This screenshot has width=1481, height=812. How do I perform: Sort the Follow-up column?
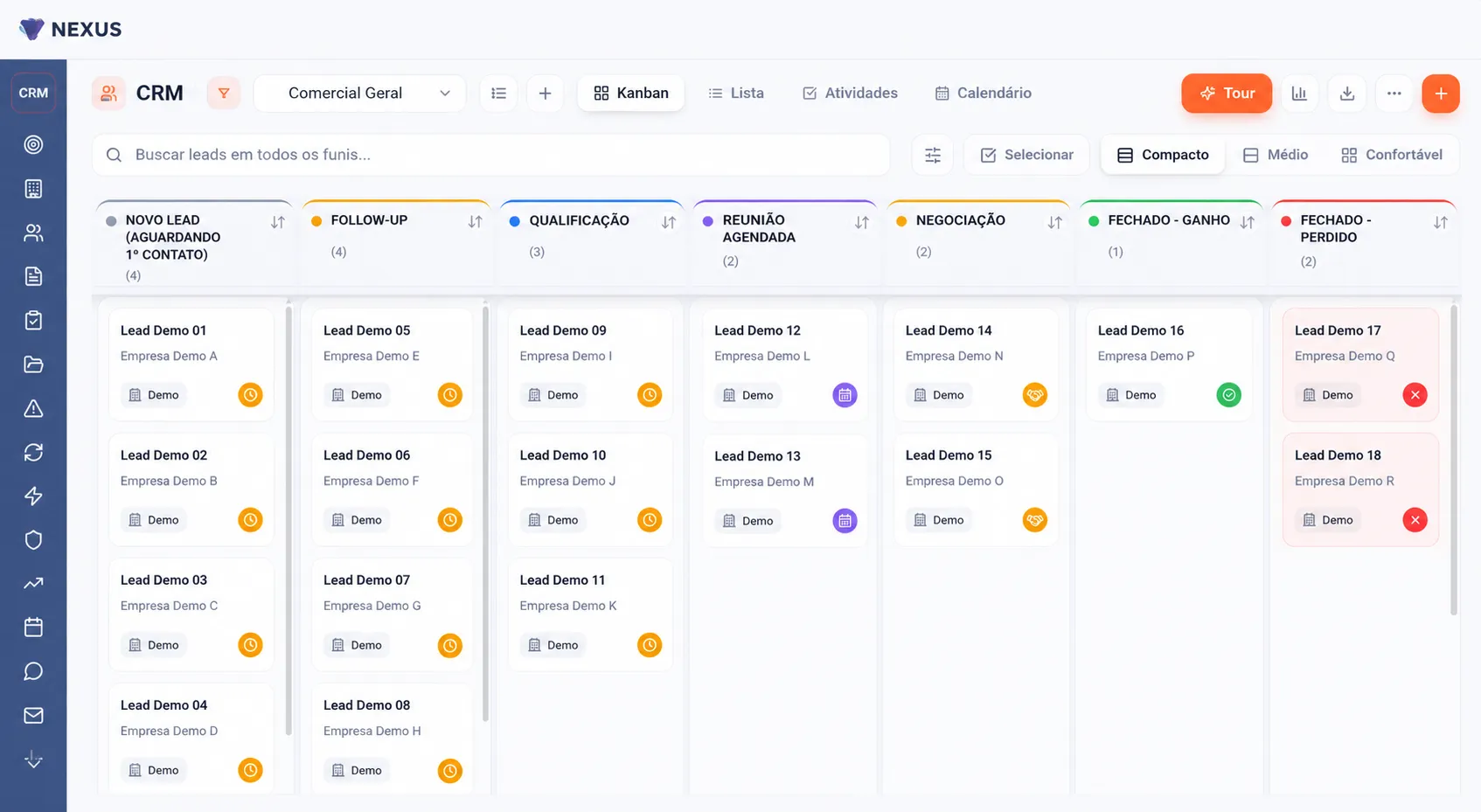coord(475,222)
